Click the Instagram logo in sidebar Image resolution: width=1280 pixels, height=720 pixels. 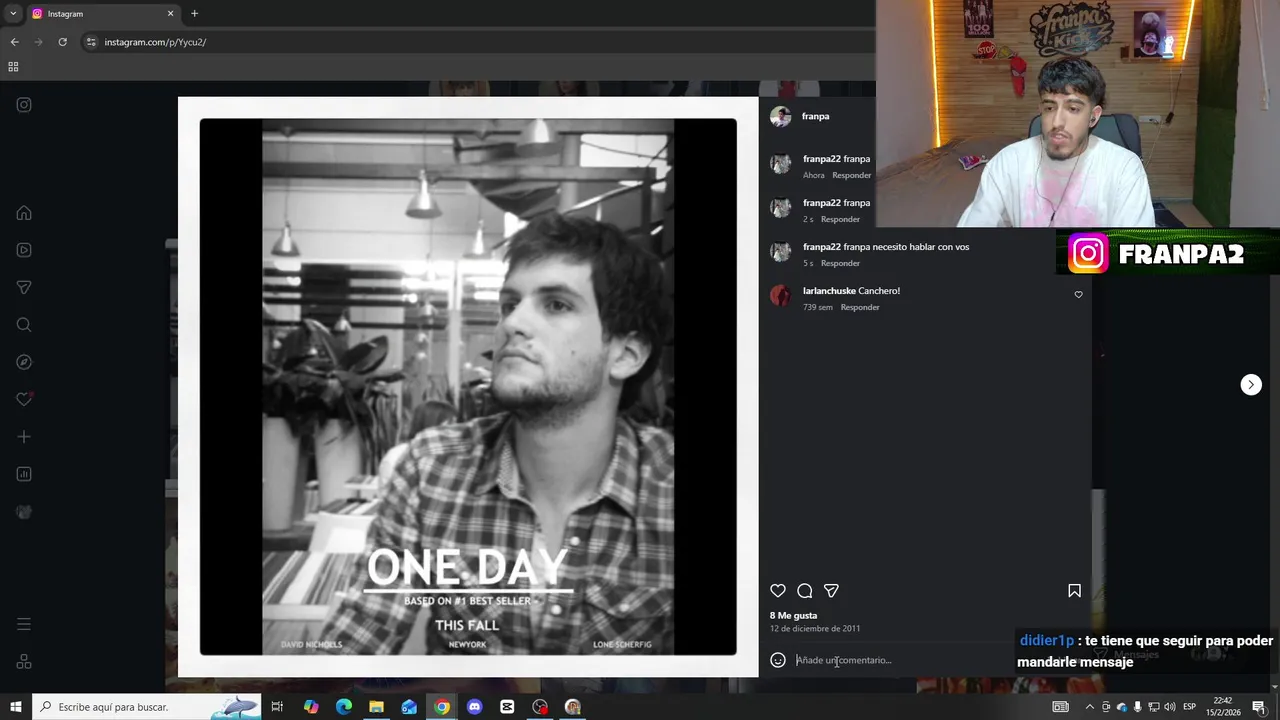[x=24, y=105]
